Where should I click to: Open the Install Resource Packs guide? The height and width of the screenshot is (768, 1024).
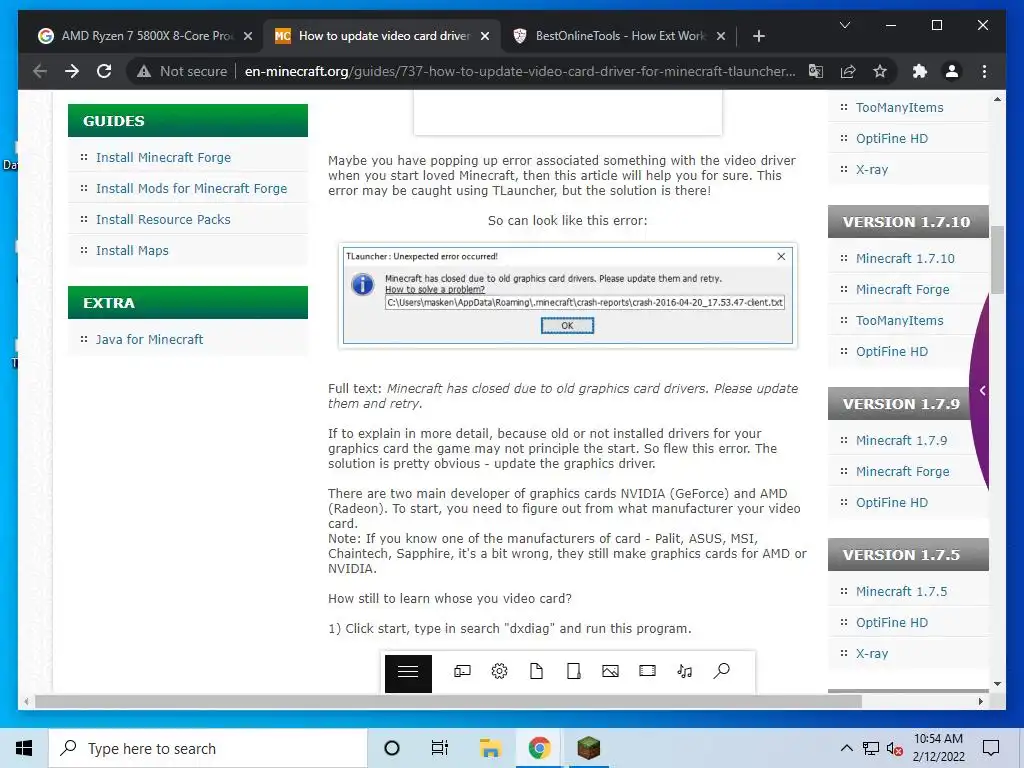pos(163,219)
